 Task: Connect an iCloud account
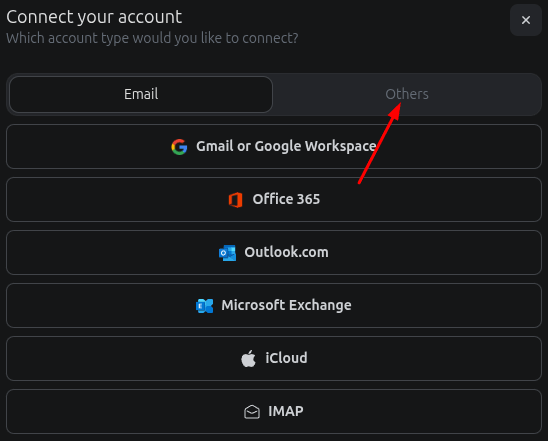(x=274, y=358)
